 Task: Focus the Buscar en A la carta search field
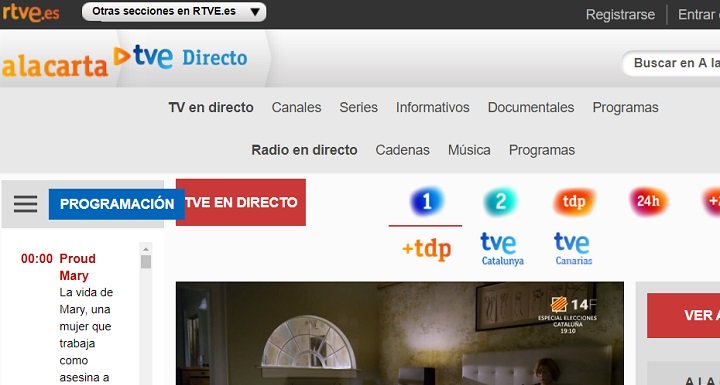pos(671,63)
